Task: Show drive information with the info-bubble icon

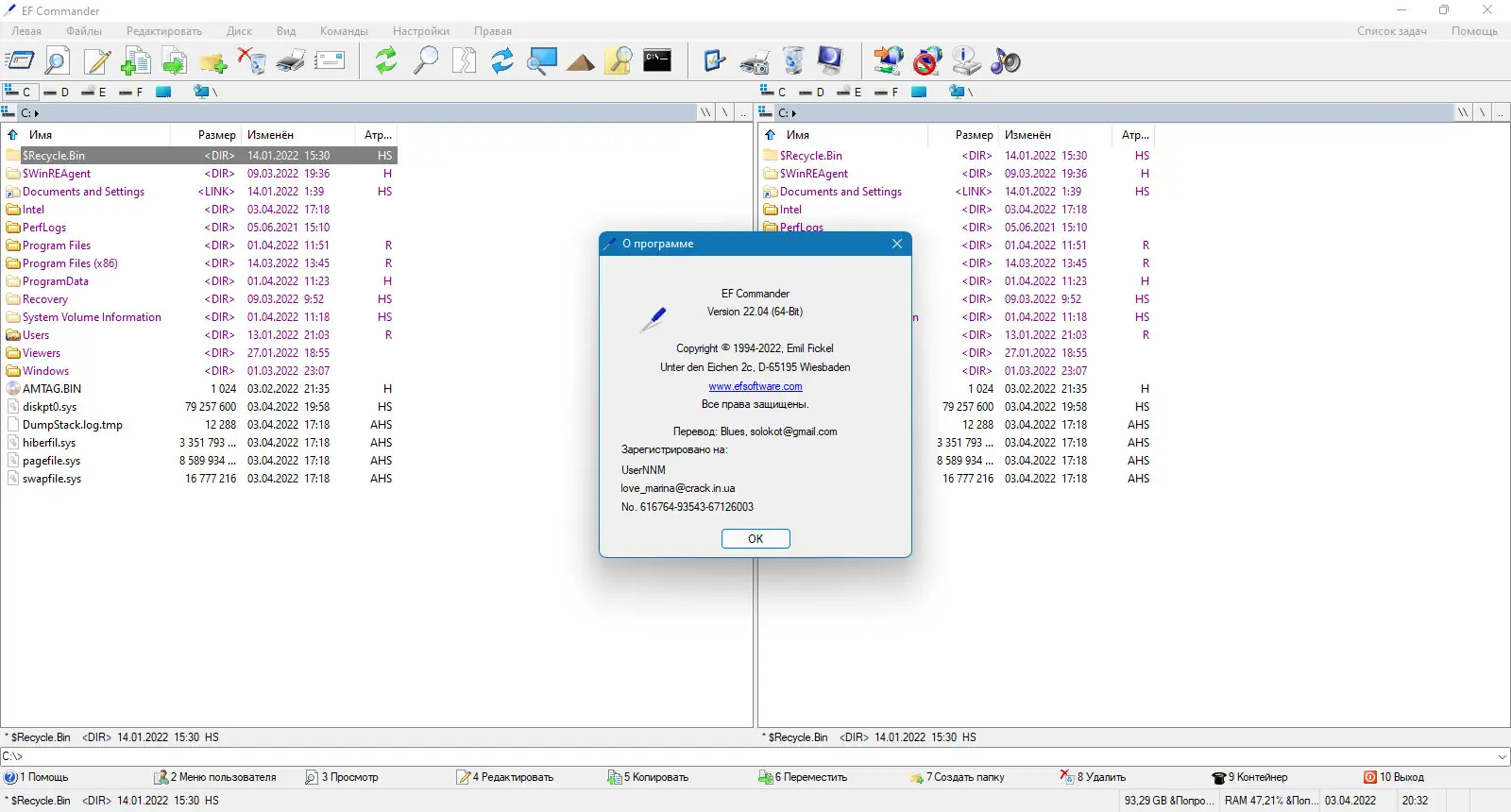Action: (966, 61)
